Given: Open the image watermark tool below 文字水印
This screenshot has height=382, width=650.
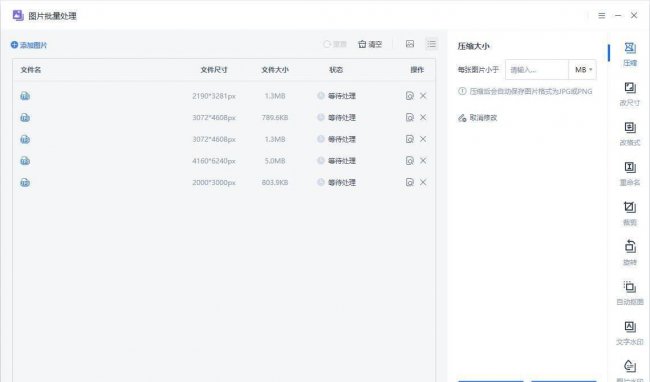Looking at the screenshot, I should click(630, 370).
